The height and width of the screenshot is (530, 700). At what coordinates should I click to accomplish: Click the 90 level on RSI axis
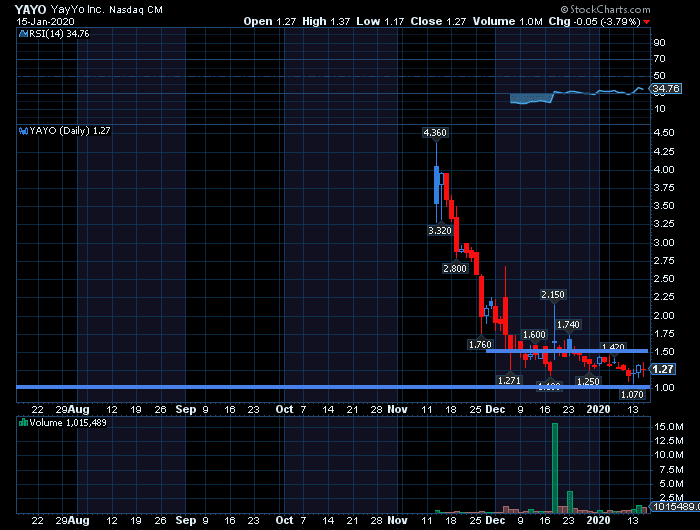[x=659, y=43]
